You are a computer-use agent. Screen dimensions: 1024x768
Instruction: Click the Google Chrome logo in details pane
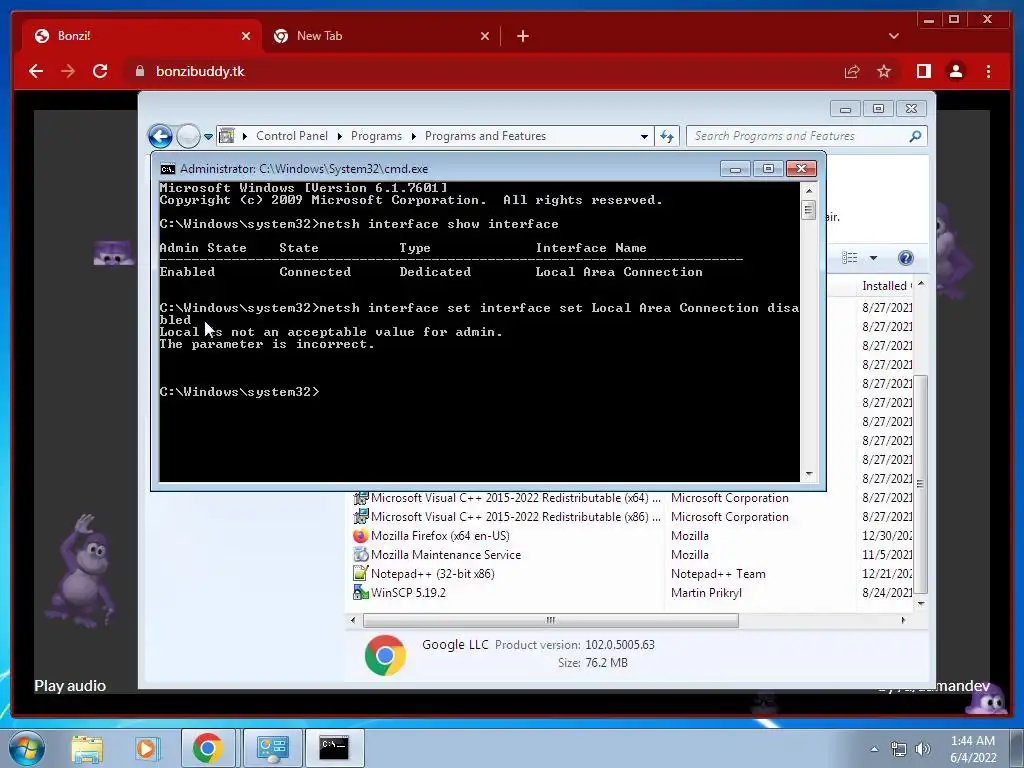tap(385, 655)
